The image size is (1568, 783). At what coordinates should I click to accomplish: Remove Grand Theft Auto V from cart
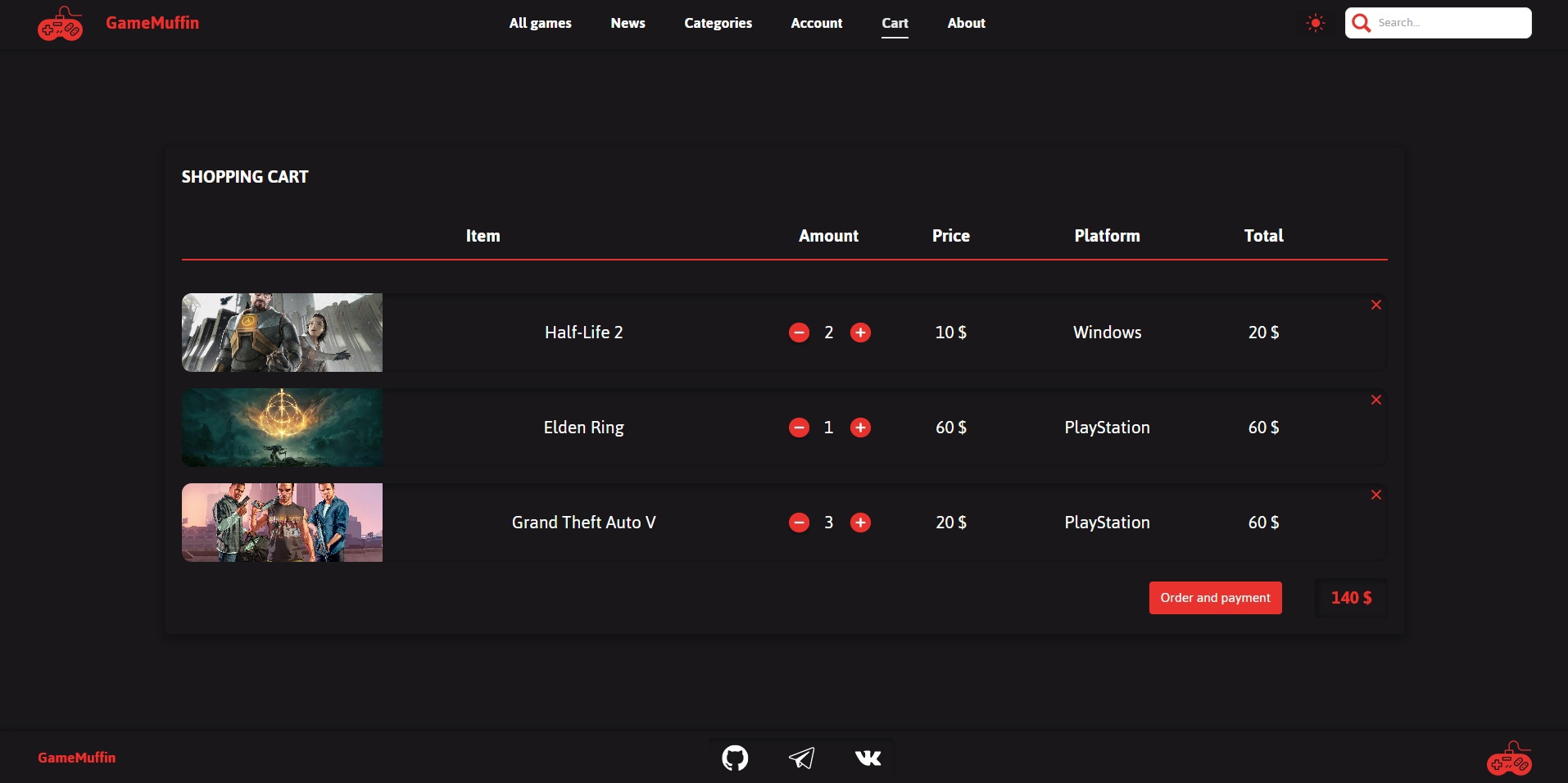click(1376, 495)
